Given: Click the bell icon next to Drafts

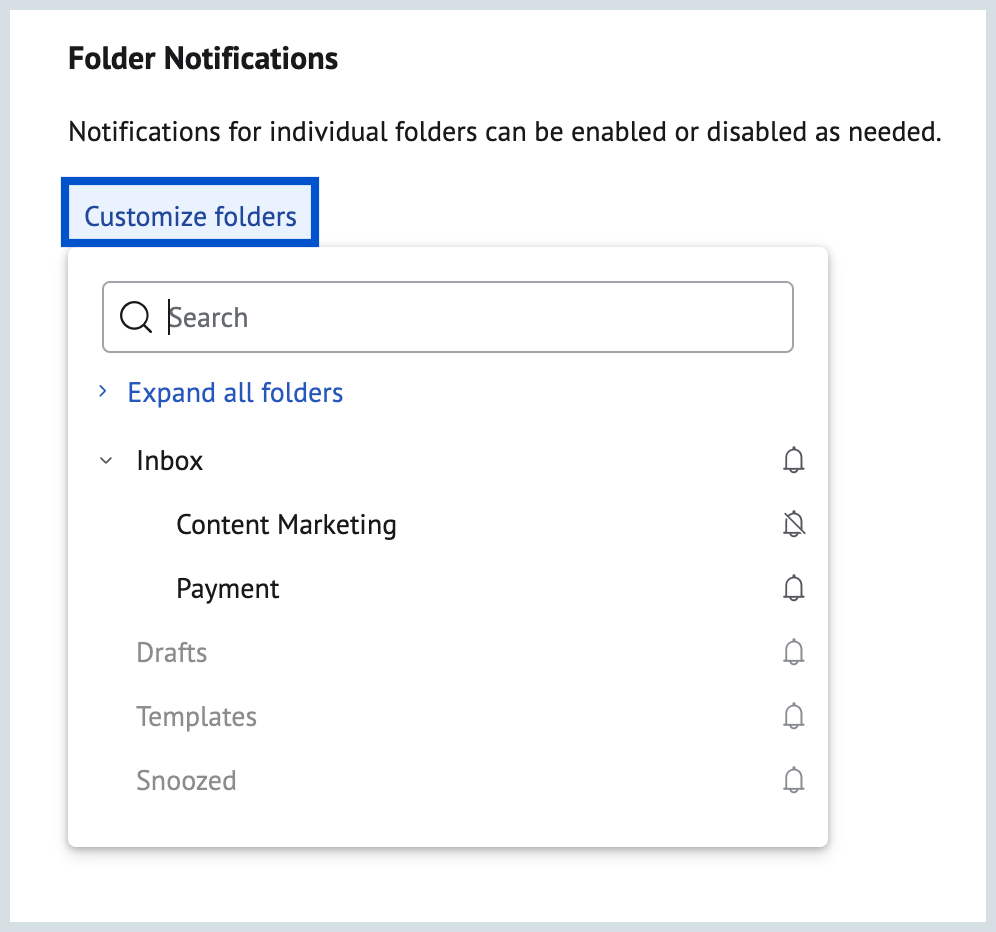Looking at the screenshot, I should pyautogui.click(x=794, y=652).
